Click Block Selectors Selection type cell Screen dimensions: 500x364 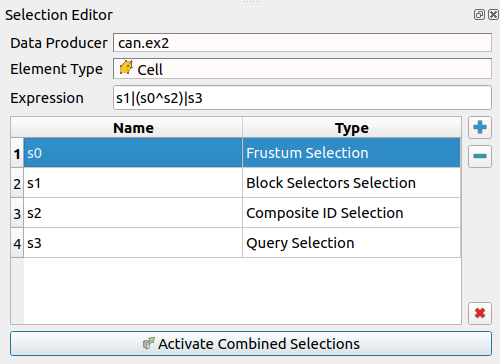(x=352, y=183)
